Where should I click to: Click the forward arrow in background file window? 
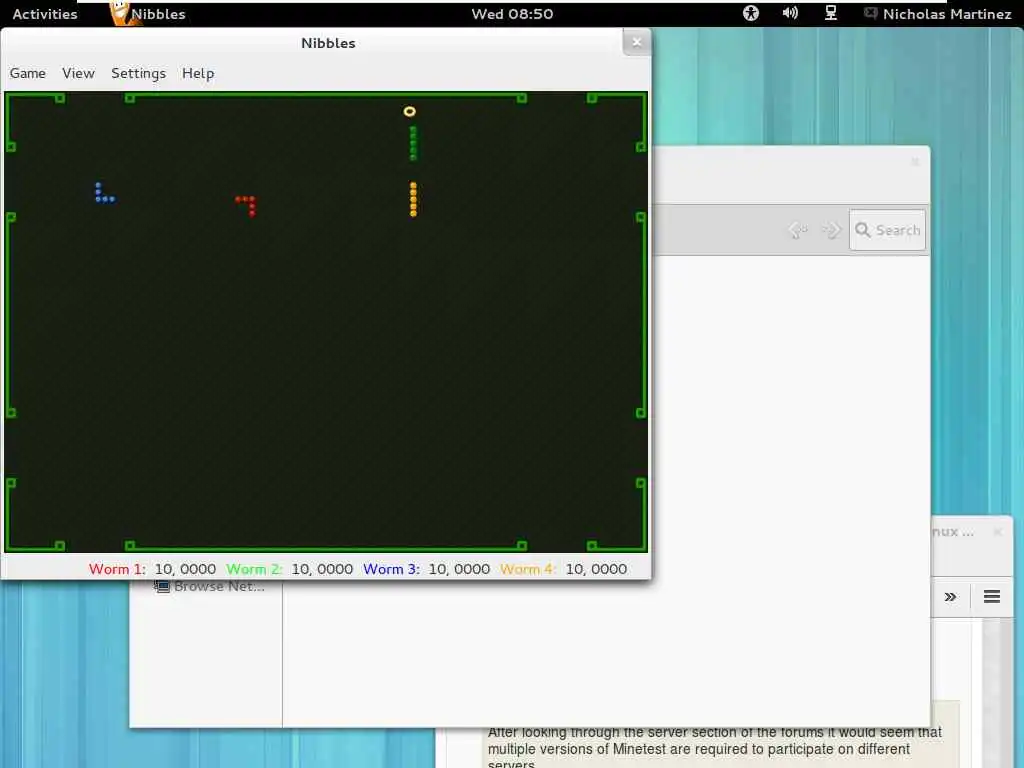click(x=831, y=230)
